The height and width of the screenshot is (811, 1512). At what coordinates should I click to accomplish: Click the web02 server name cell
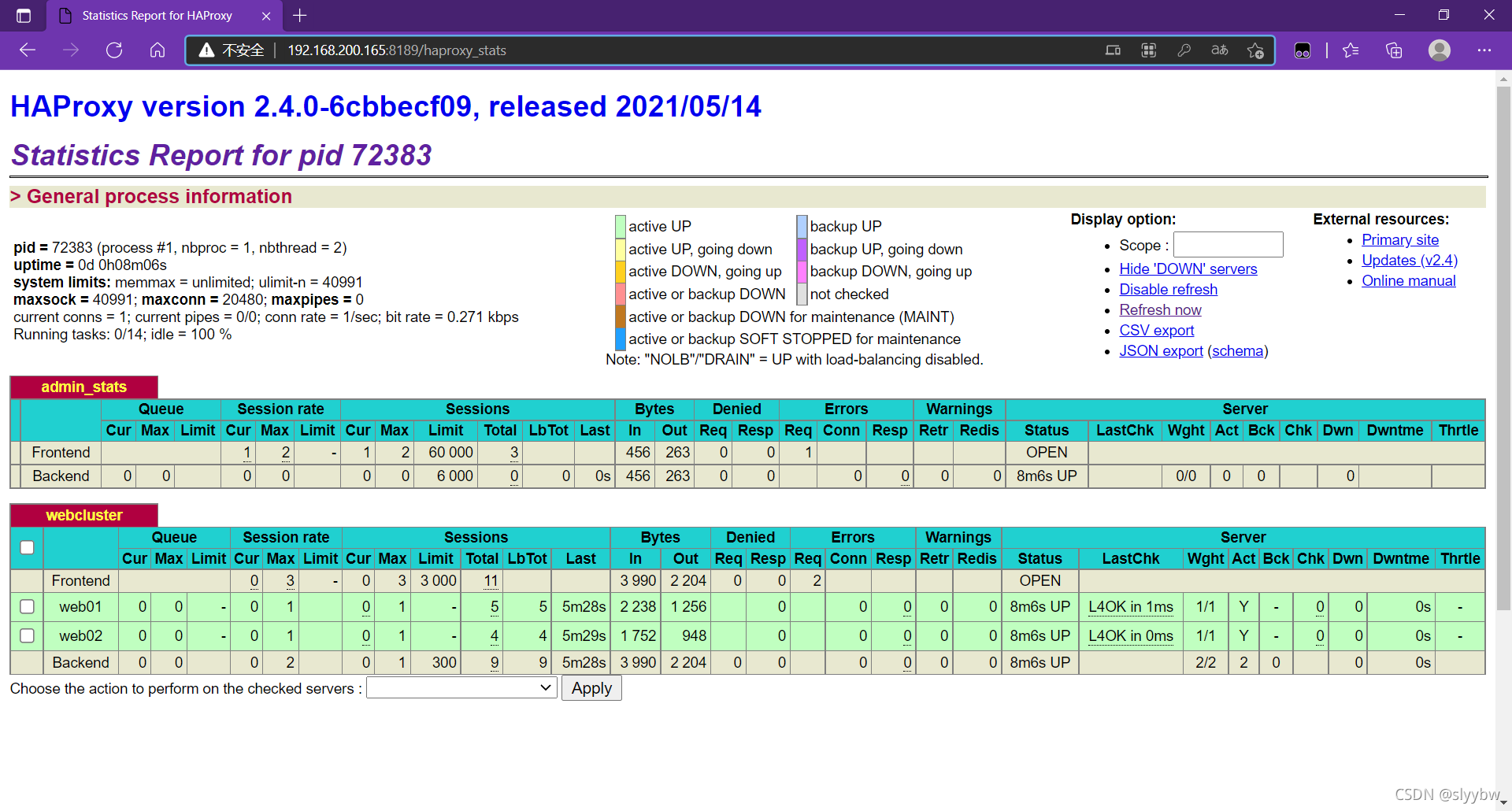(80, 635)
